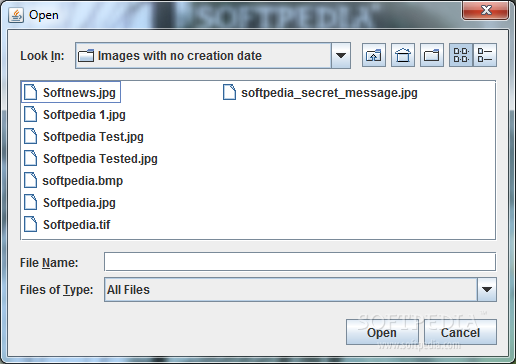516x364 pixels.
Task: Select file Softpedia 1.jpg
Action: tap(75, 114)
